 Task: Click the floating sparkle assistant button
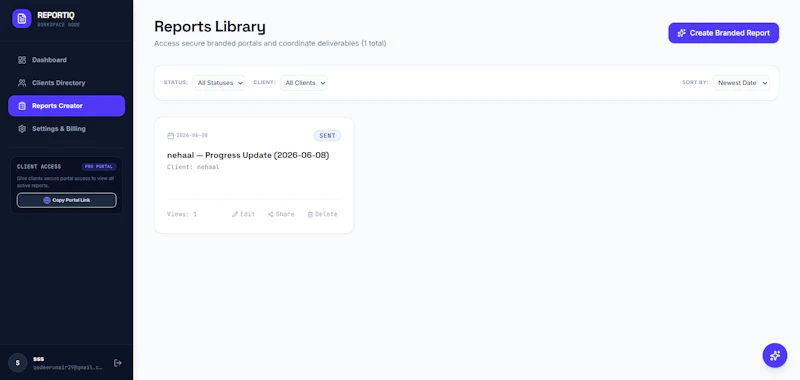click(774, 355)
